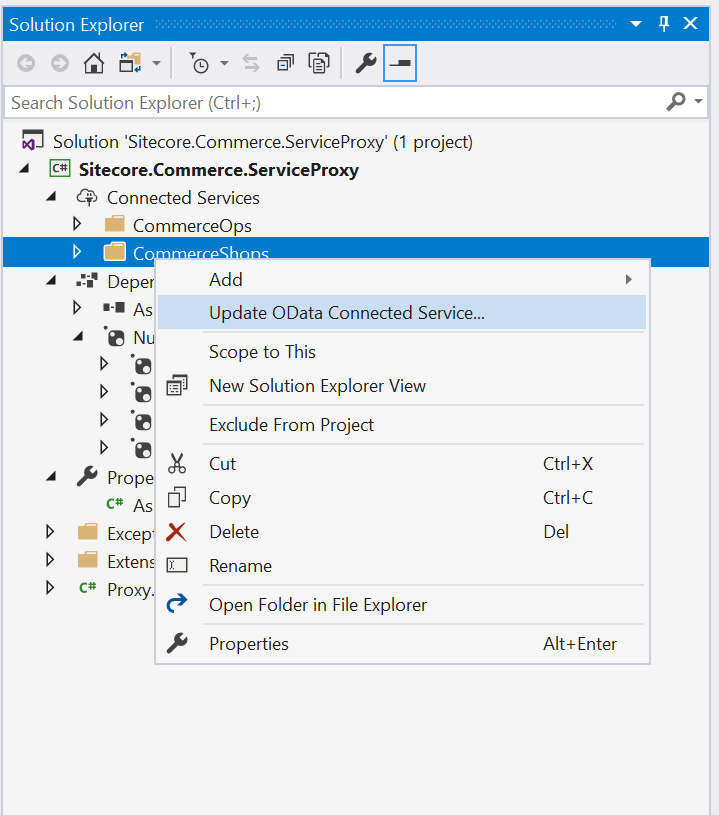Toggle Show All Files icon
The width and height of the screenshot is (719, 815).
click(319, 63)
